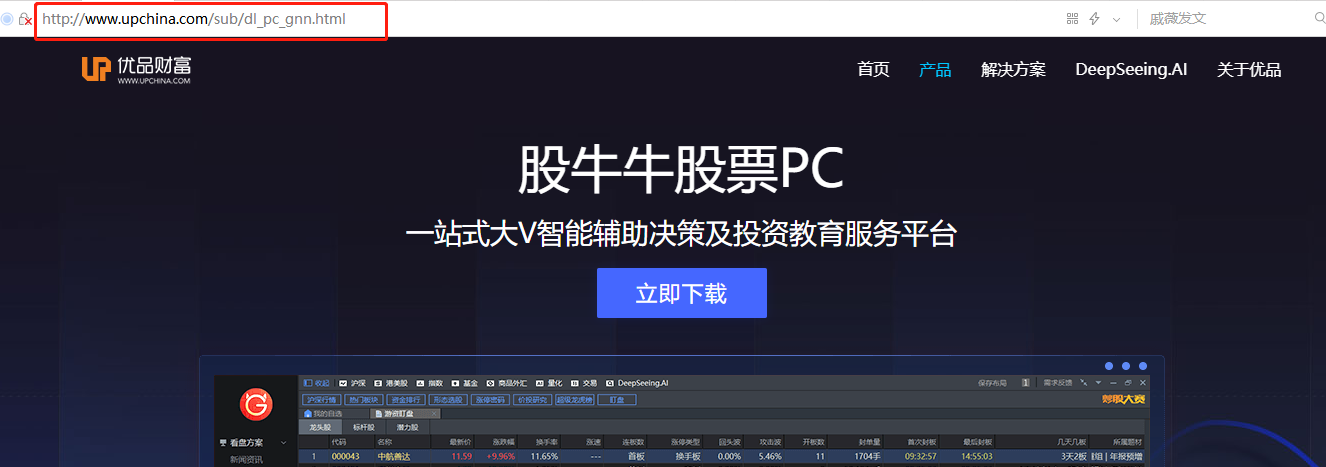
Task: Open the 指数 menu
Action: [429, 383]
